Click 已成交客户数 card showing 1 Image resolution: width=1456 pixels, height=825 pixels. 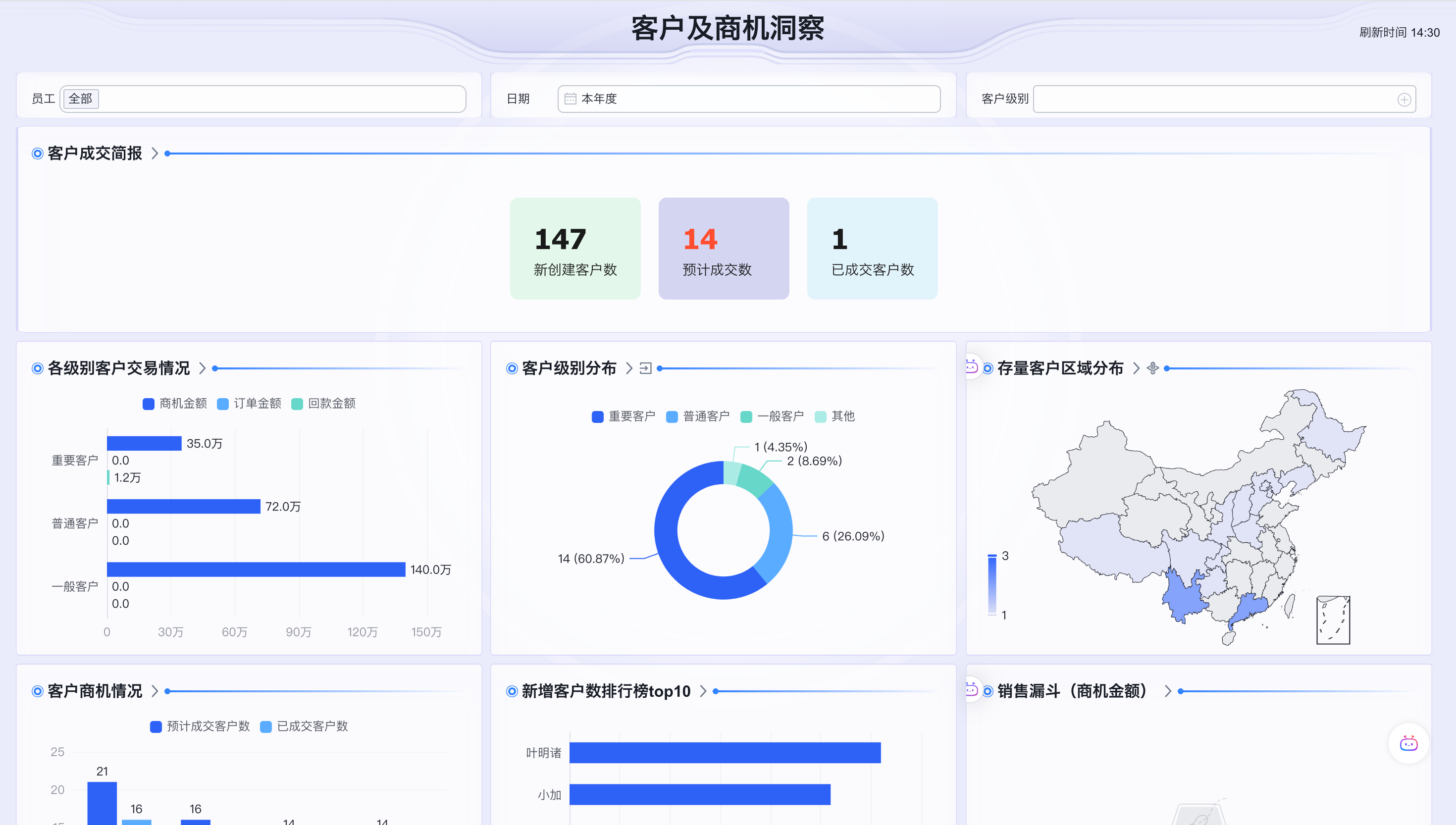871,248
